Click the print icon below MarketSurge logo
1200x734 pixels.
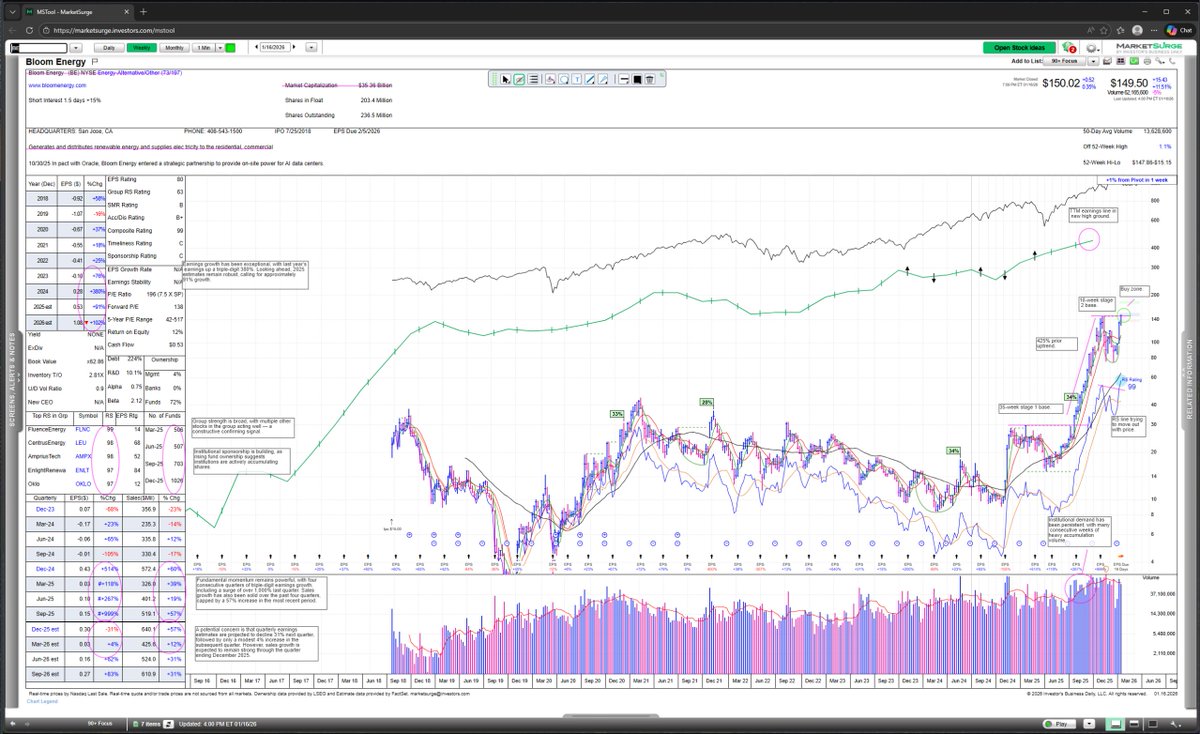tap(1147, 61)
